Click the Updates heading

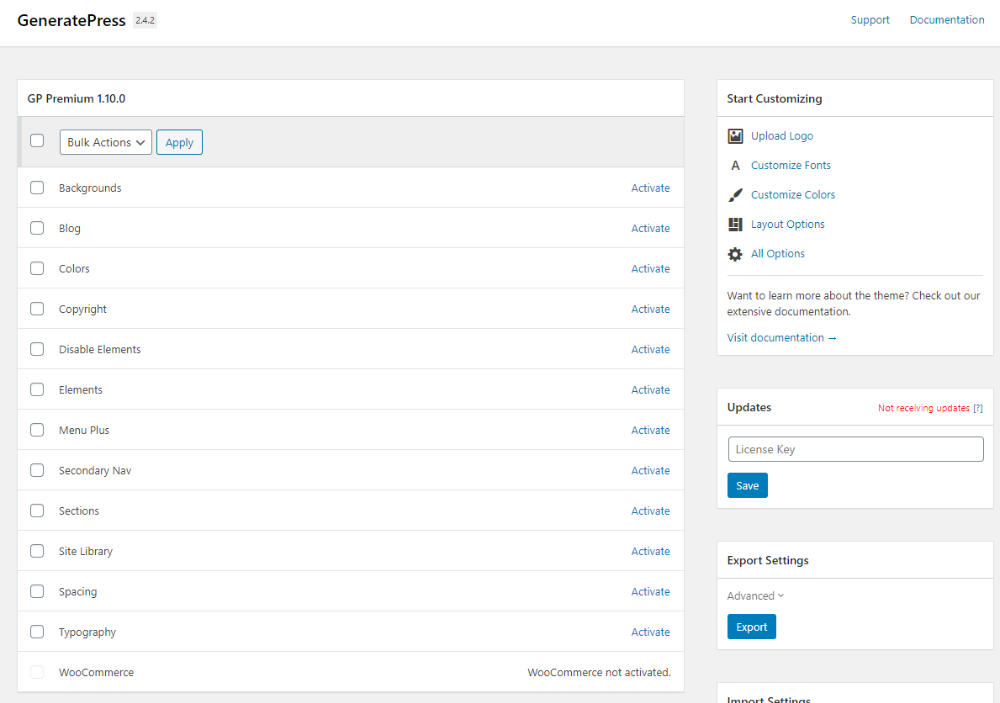tap(749, 407)
